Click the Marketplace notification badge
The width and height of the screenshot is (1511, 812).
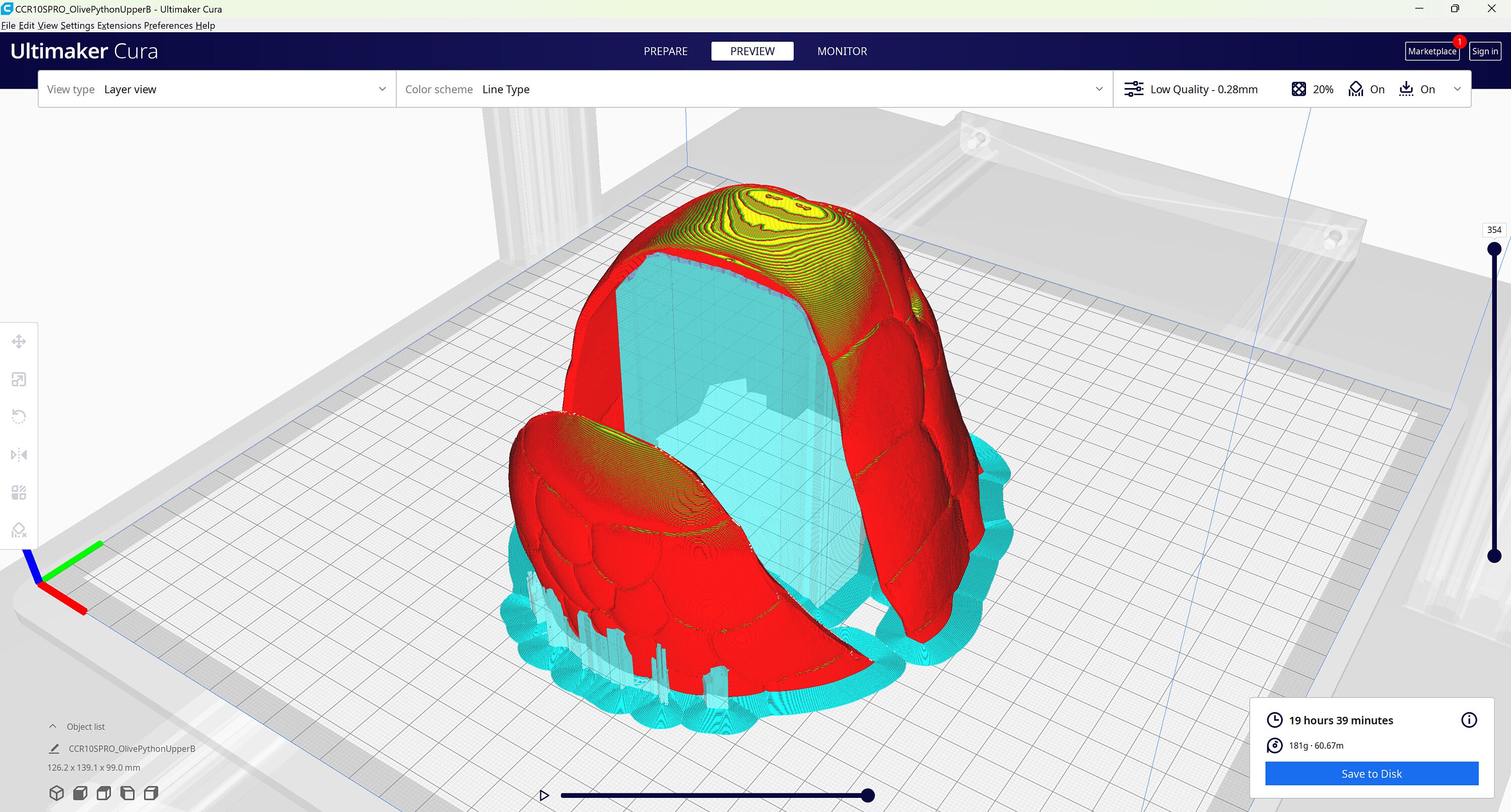[x=1460, y=42]
